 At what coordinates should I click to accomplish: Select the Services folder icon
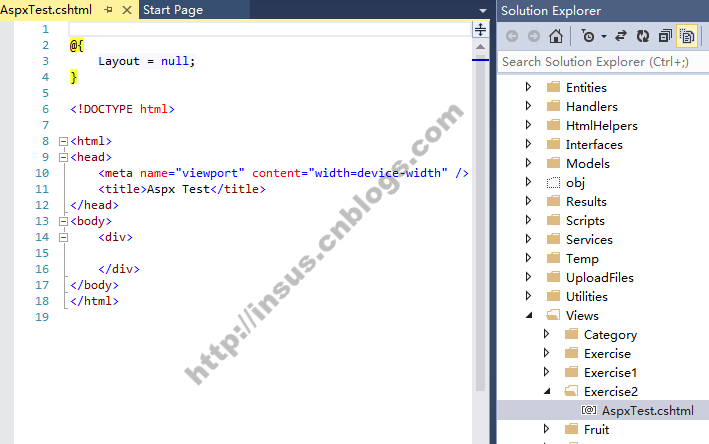pos(553,238)
